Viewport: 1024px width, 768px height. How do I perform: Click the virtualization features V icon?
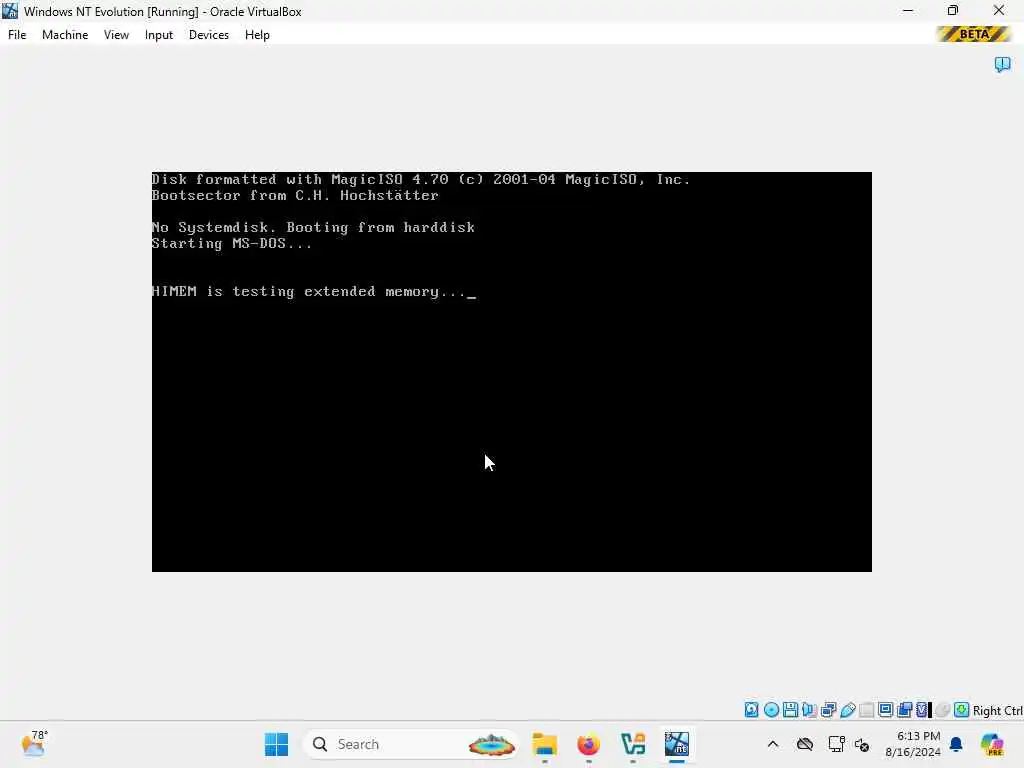pyautogui.click(x=922, y=709)
